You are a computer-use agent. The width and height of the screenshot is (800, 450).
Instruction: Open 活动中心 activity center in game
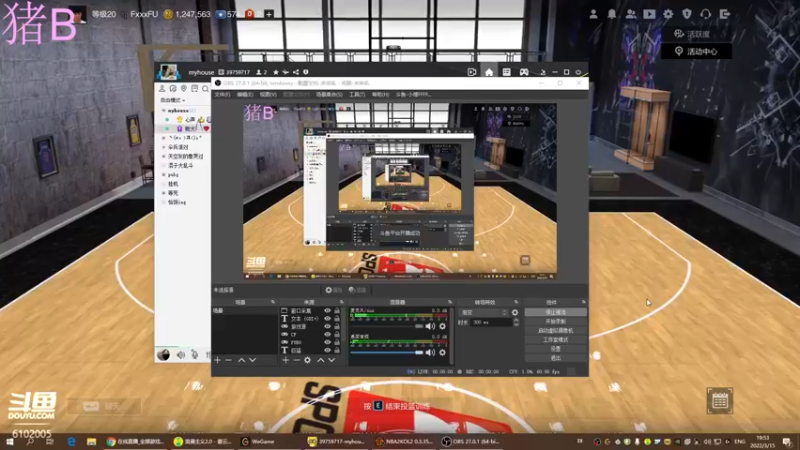pos(696,52)
